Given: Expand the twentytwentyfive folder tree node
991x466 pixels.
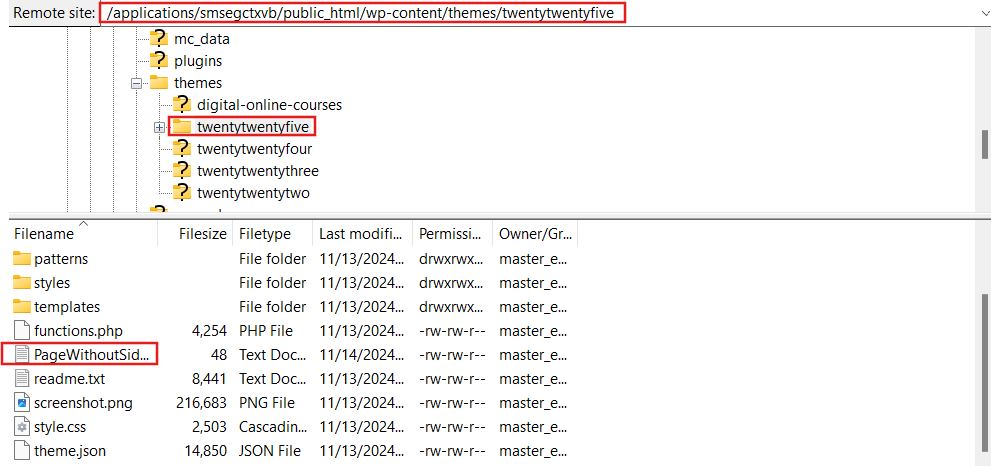Looking at the screenshot, I should (159, 127).
